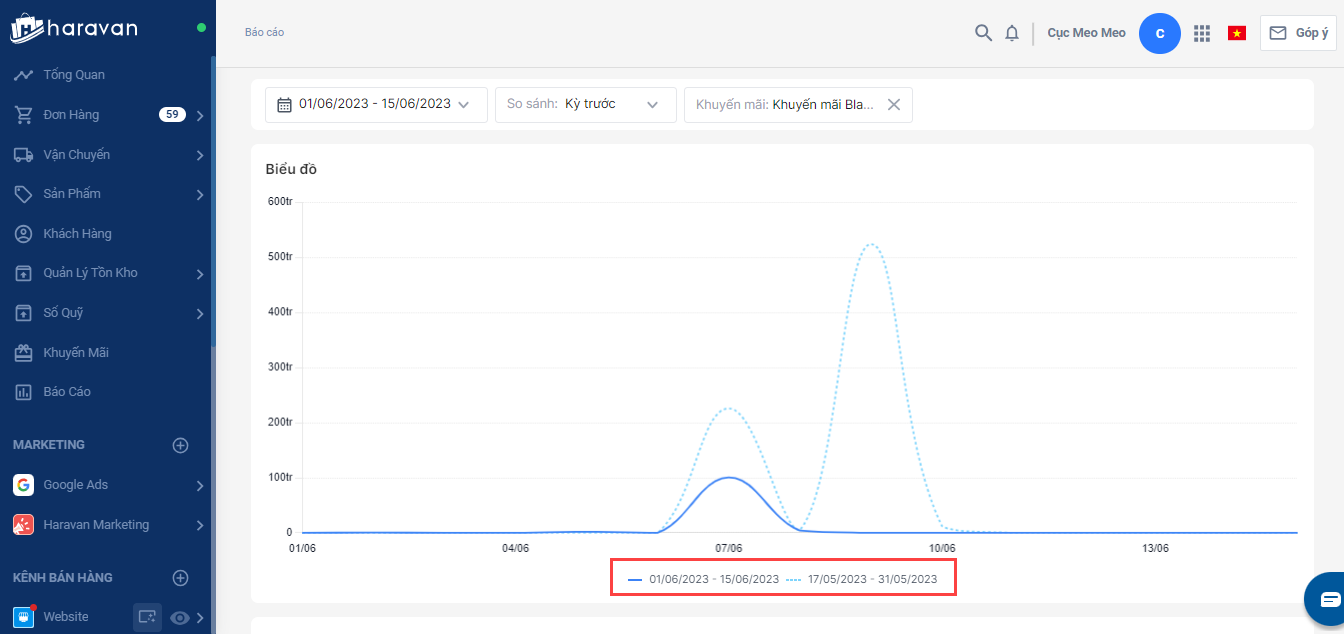
Task: Click the Báo cáo breadcrumb link
Action: point(265,33)
